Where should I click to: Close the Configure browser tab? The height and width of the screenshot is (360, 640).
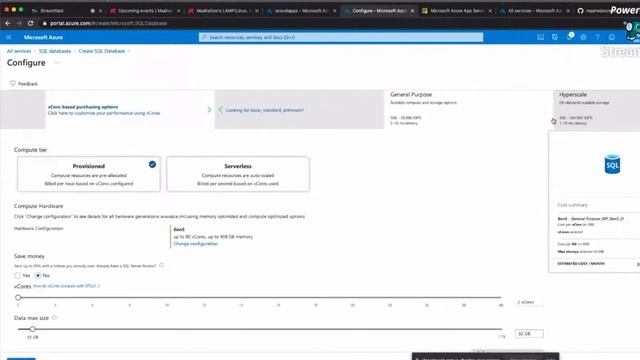(412, 11)
